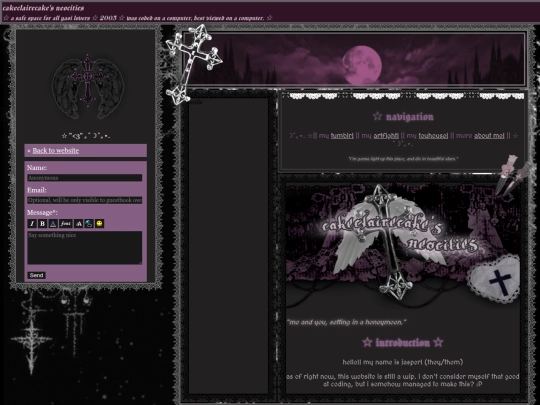Insert a hyperlink with globe icon

89,224
